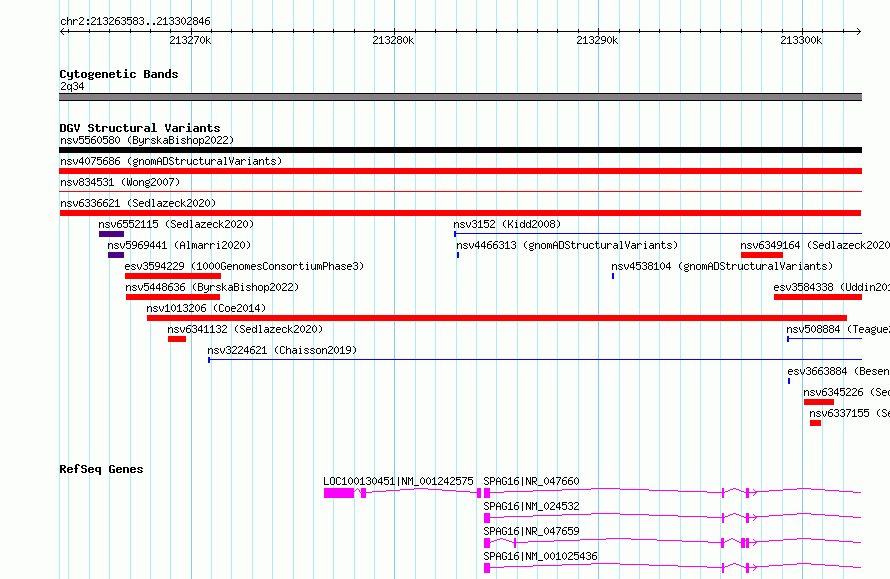This screenshot has height=579, width=890.
Task: Click the red nsv6349164 variant bar
Action: click(762, 255)
